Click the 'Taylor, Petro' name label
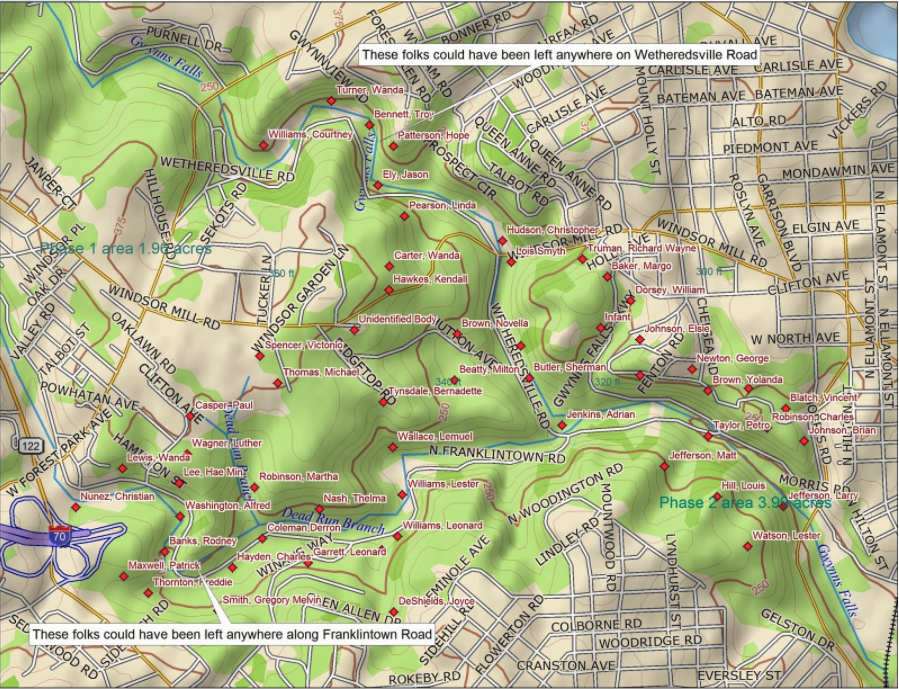899x689 pixels. coord(741,425)
